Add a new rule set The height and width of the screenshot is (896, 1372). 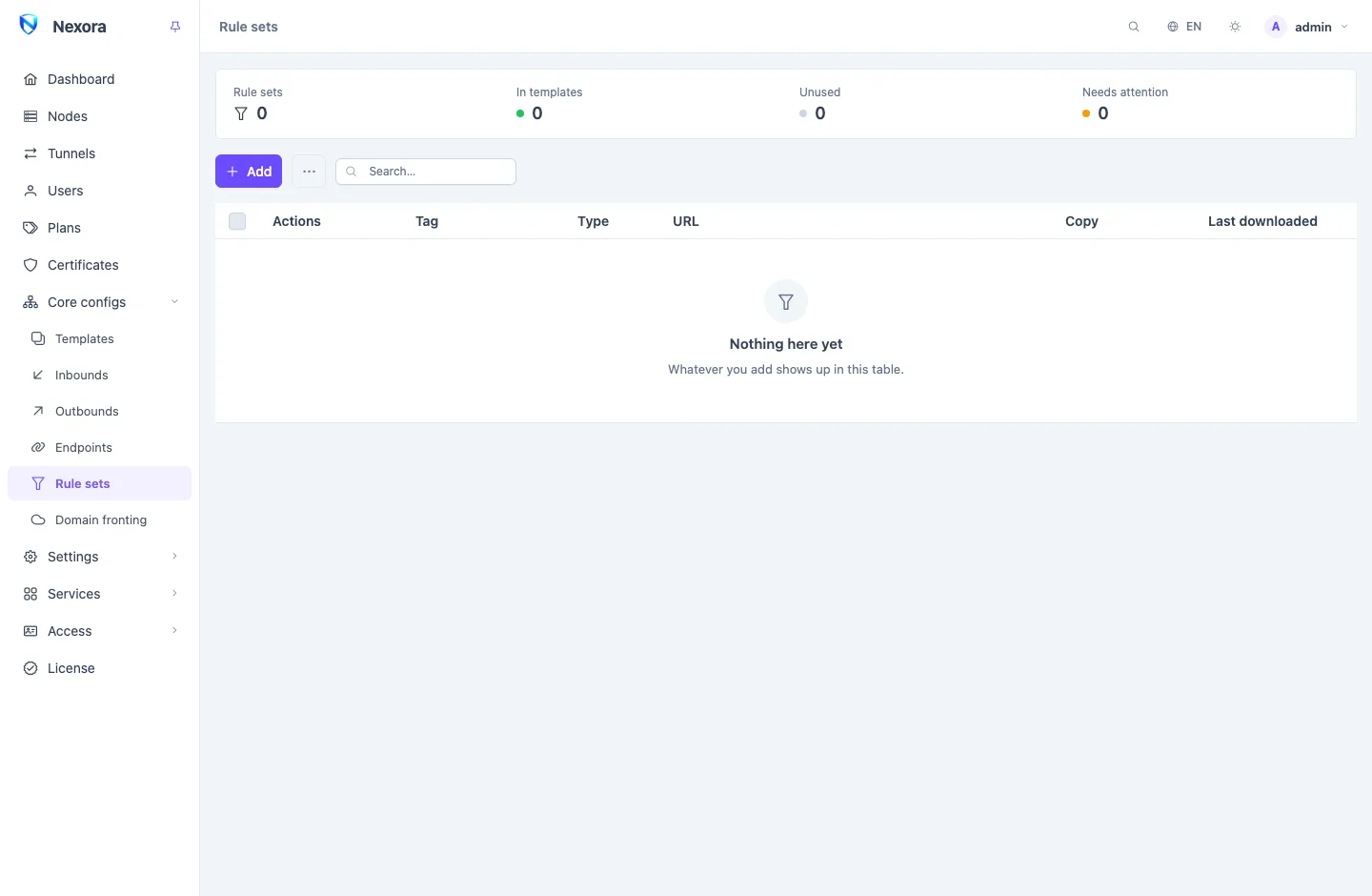(x=249, y=172)
